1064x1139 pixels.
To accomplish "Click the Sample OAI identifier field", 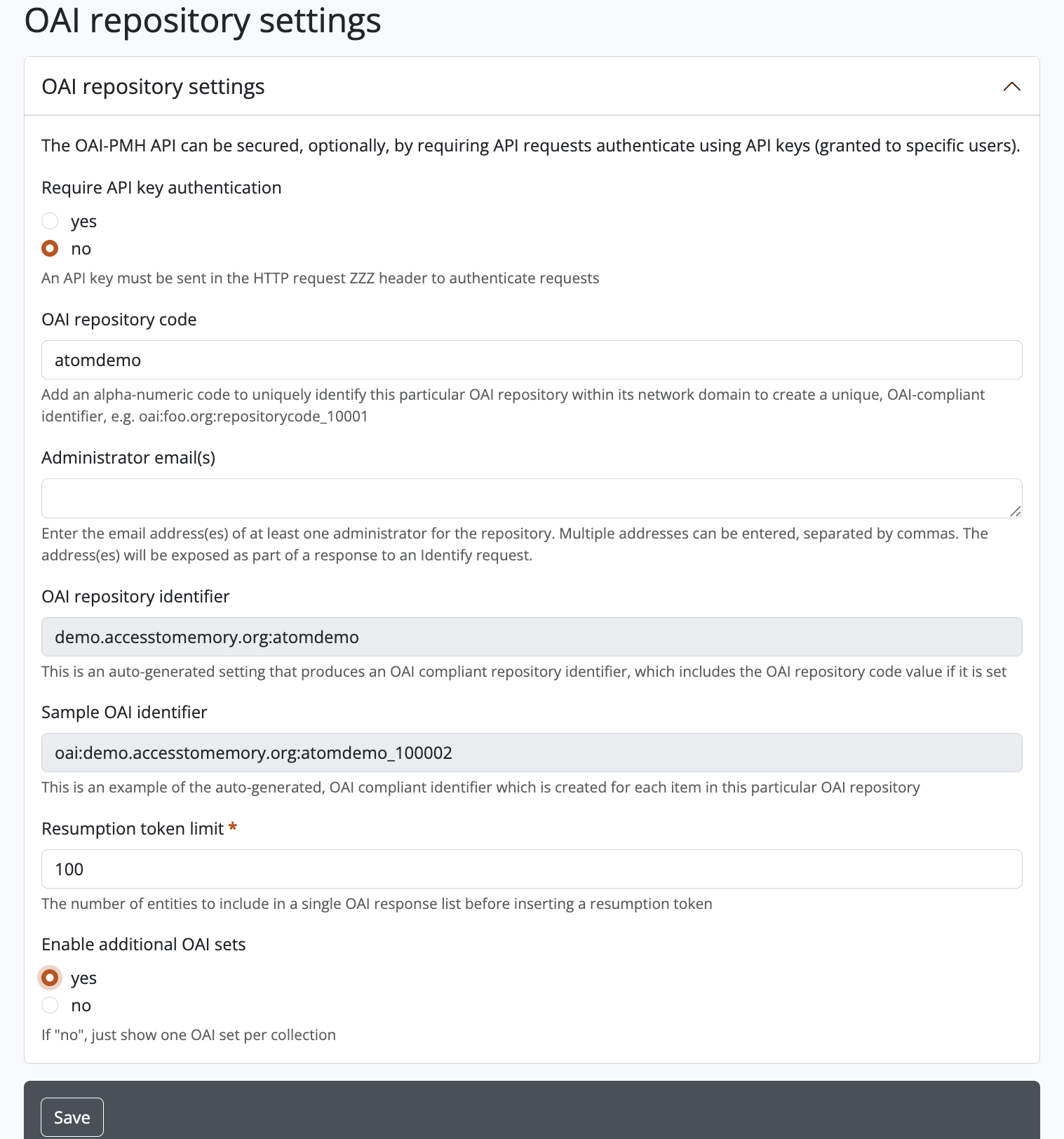I will pyautogui.click(x=531, y=753).
